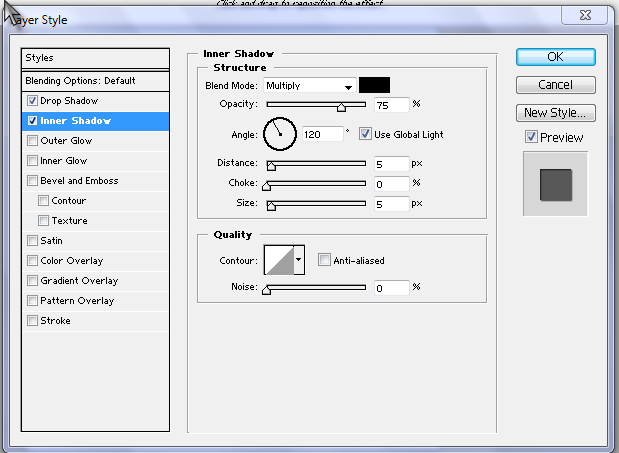Image resolution: width=619 pixels, height=453 pixels.
Task: Enable the Satin checkbox
Action: point(32,241)
